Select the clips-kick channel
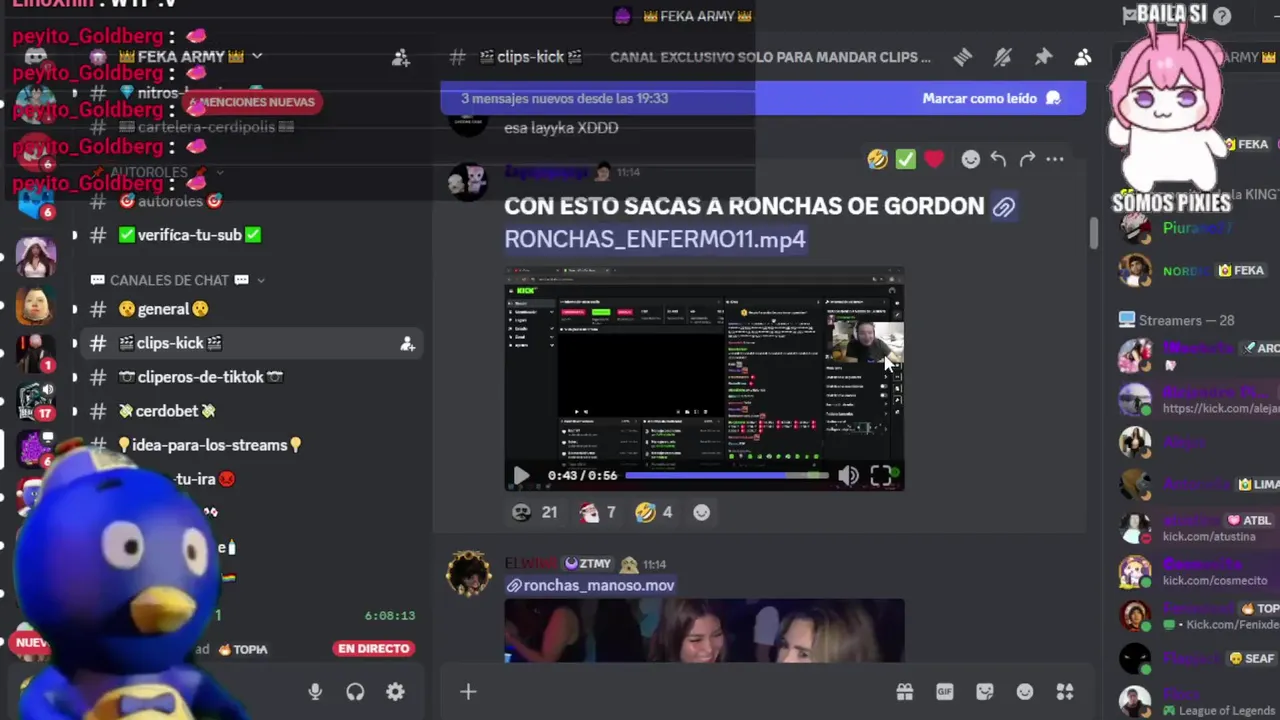 250,343
